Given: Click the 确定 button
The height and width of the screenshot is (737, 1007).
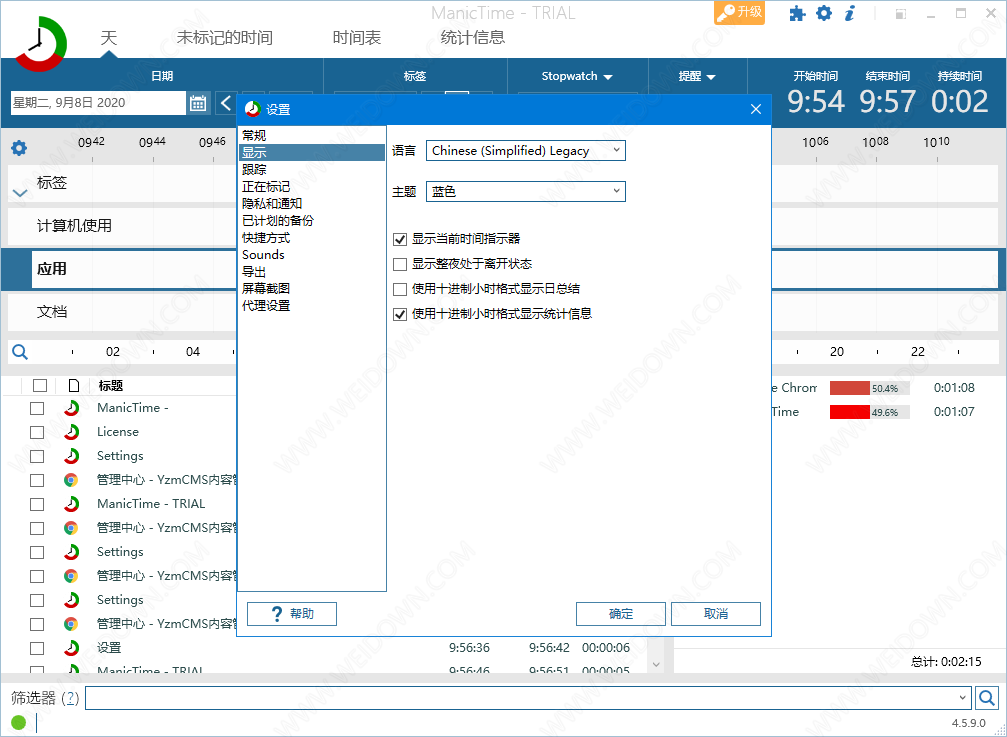Looking at the screenshot, I should [621, 614].
